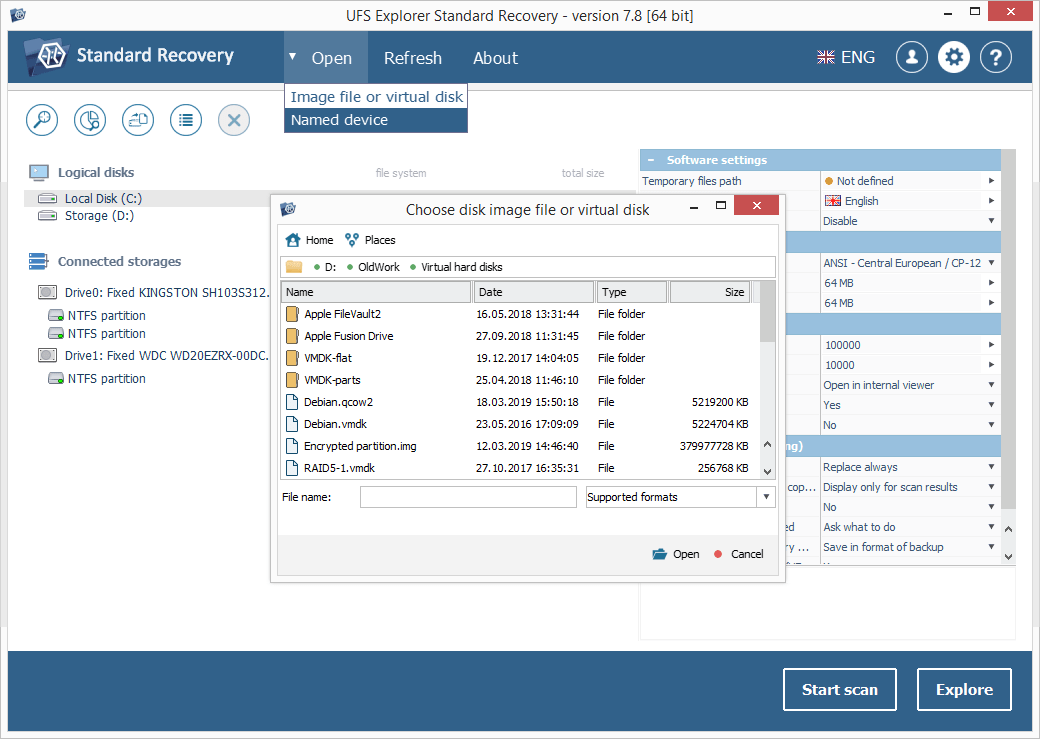Viewport: 1040px width, 739px height.
Task: Select the Apple FileVault2 folder icon
Action: (292, 314)
